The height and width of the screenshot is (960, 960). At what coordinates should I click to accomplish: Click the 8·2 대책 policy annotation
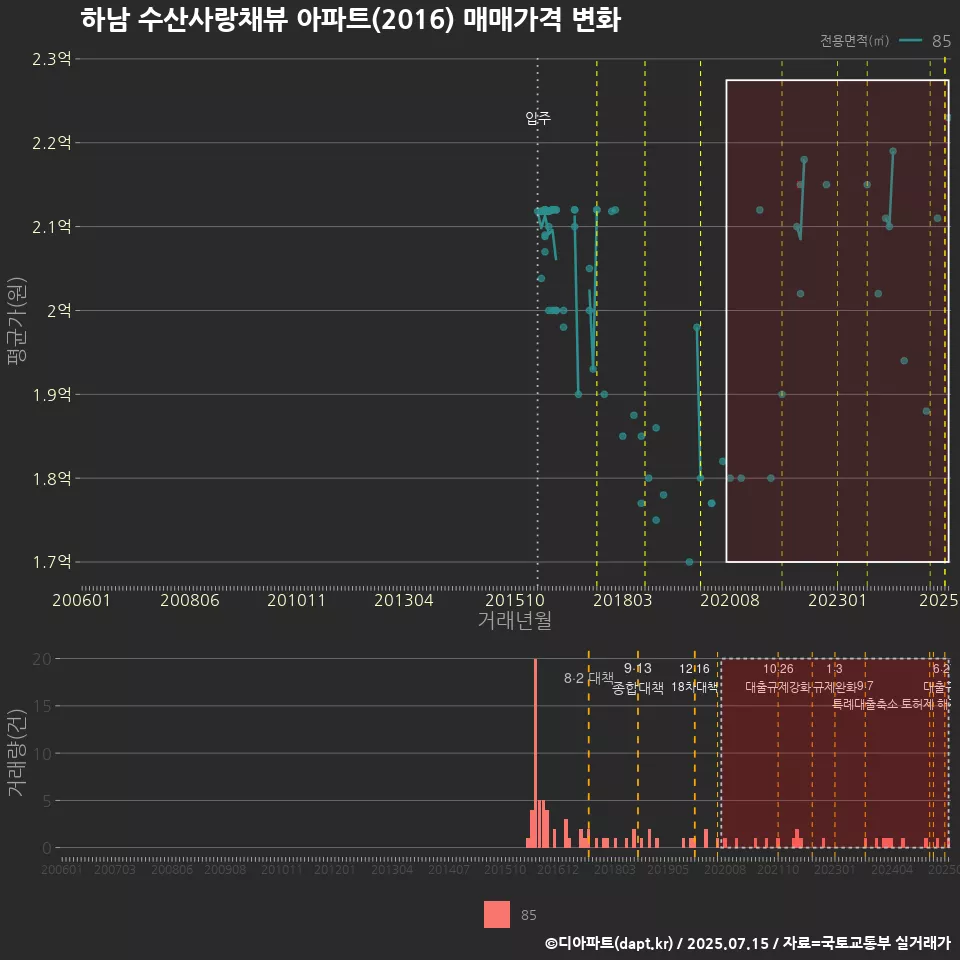pos(588,678)
